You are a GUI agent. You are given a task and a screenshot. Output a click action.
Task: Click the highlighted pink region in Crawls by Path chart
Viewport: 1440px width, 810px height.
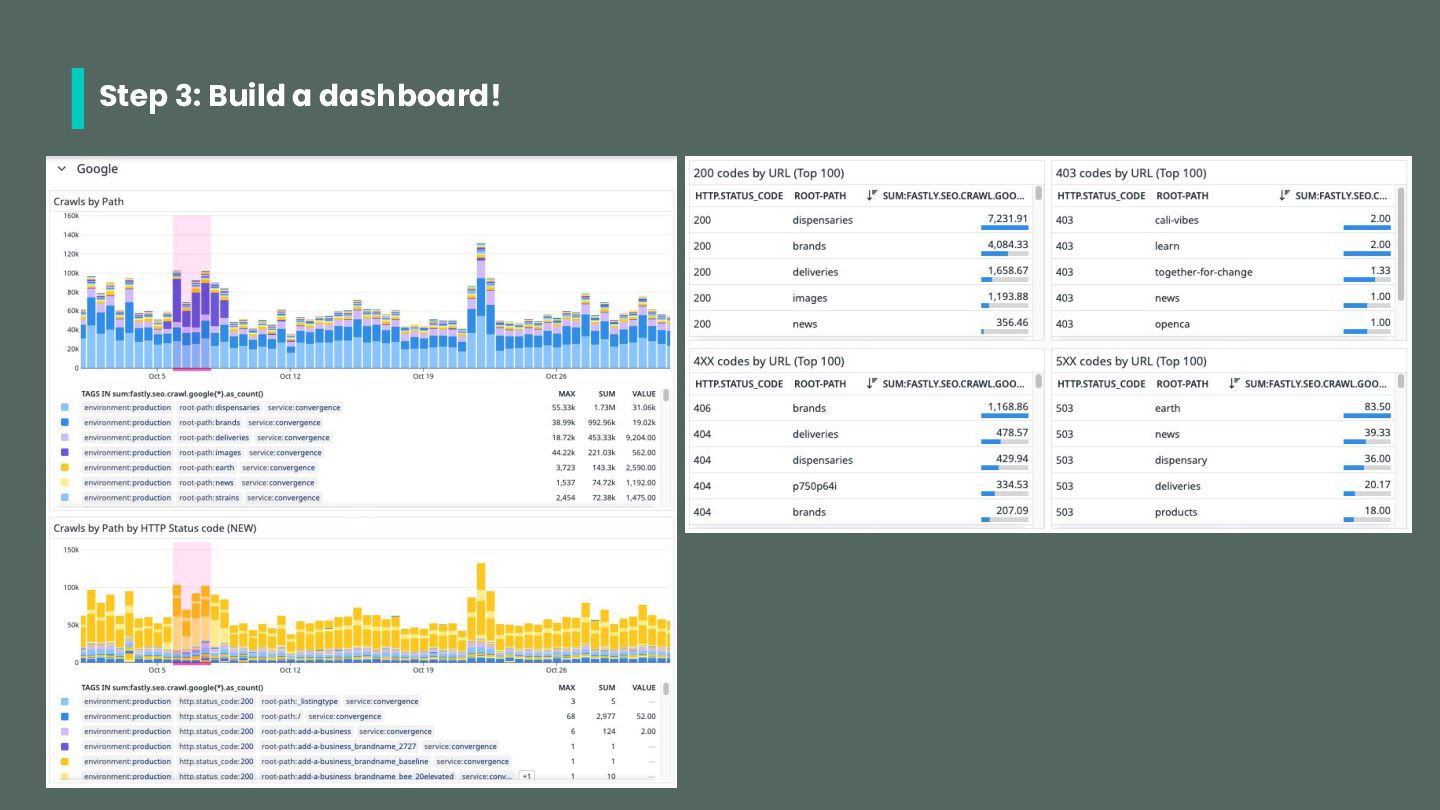[x=192, y=292]
